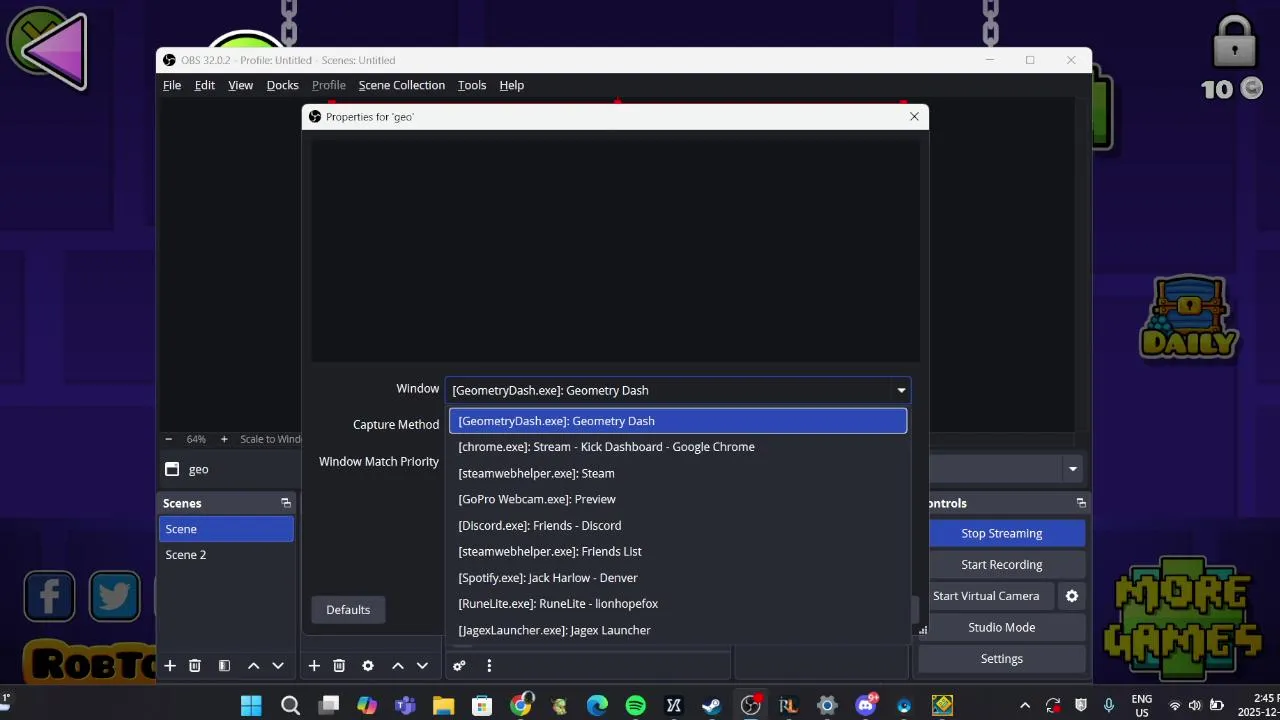Move scene up with up arrow
Screen dimensions: 1280x720
[x=253, y=666]
